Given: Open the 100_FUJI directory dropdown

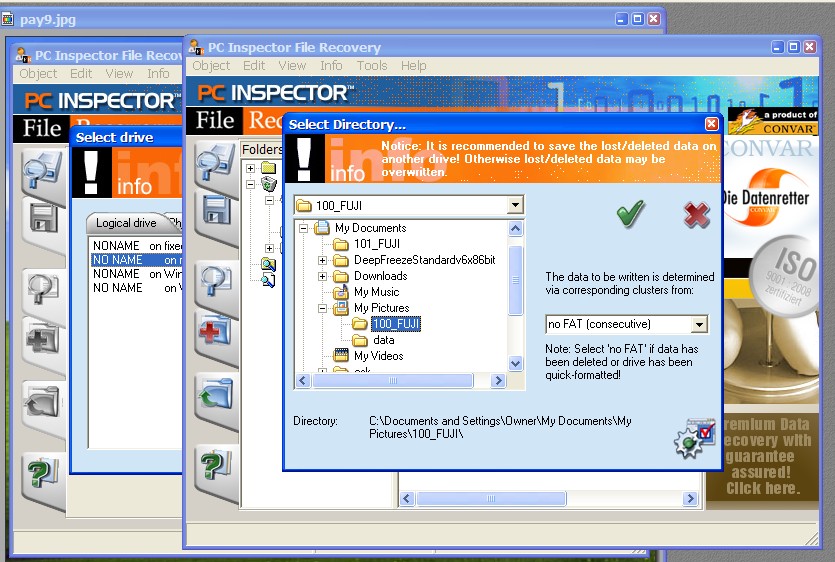Looking at the screenshot, I should point(515,205).
